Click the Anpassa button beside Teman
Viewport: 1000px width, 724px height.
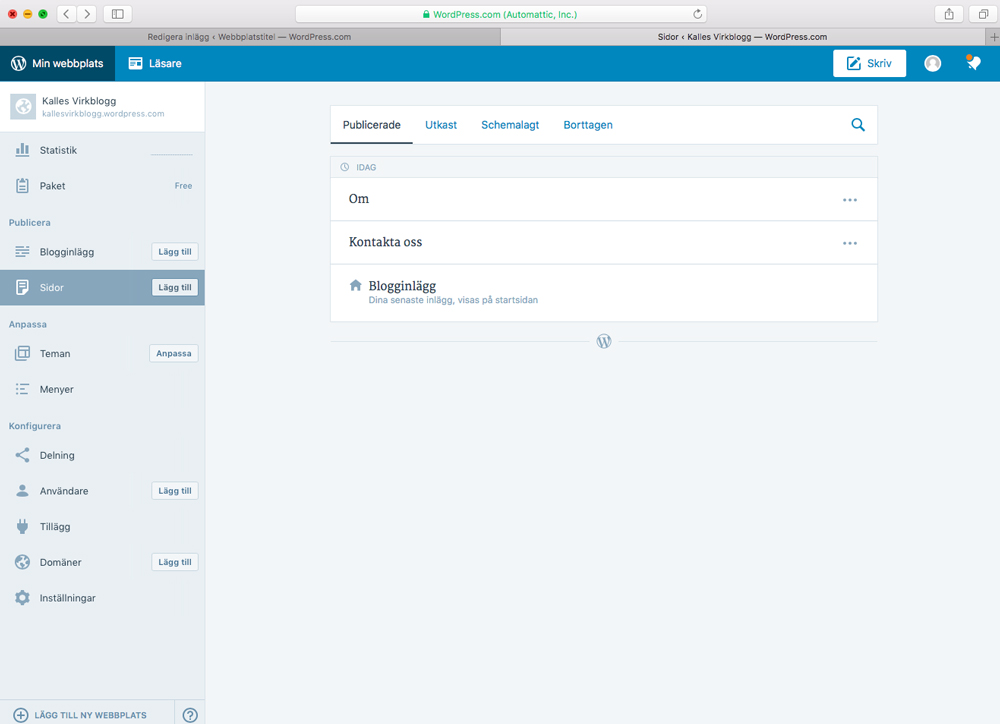pyautogui.click(x=173, y=353)
